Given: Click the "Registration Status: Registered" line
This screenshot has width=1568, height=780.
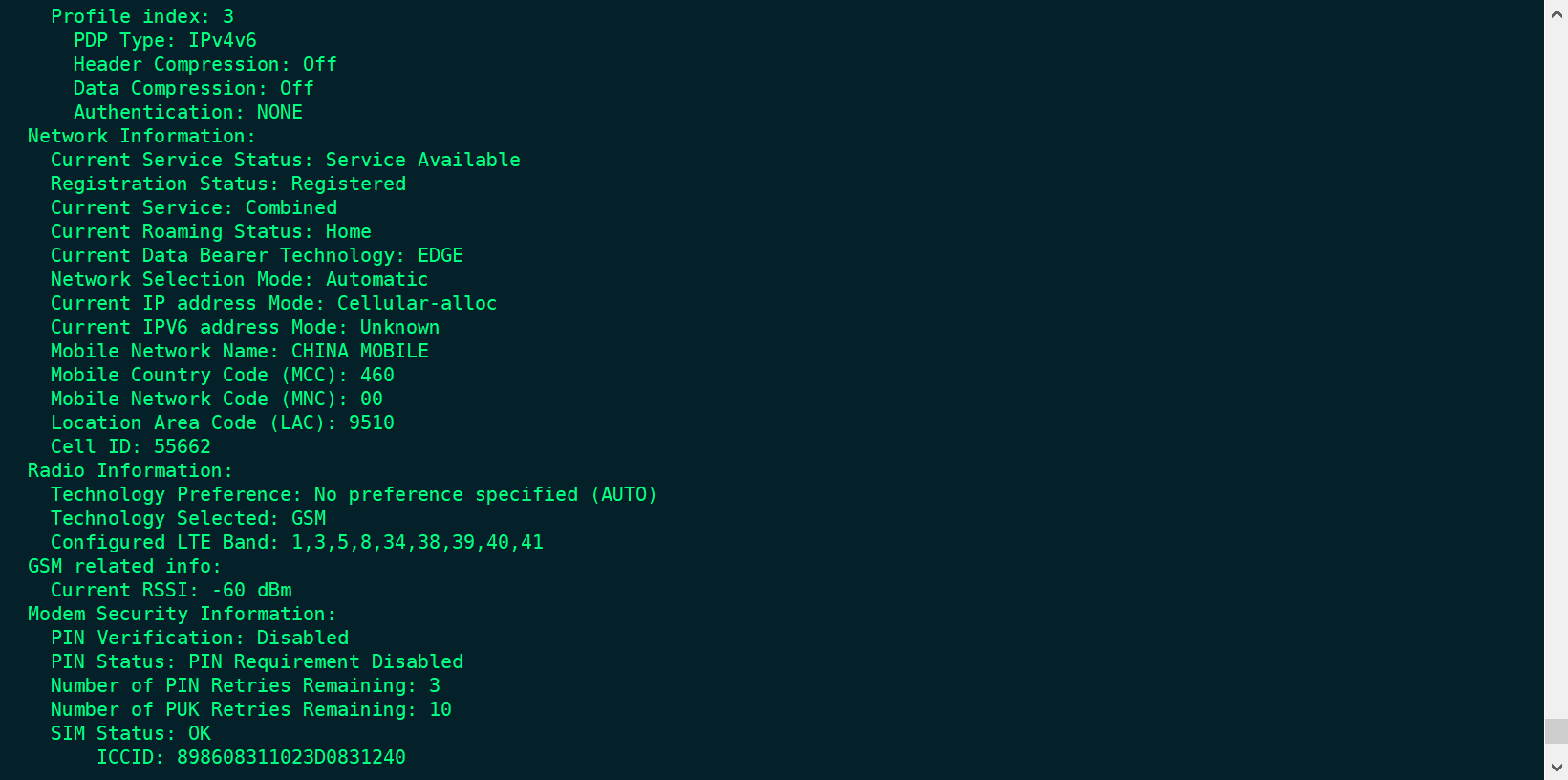Looking at the screenshot, I should (228, 184).
